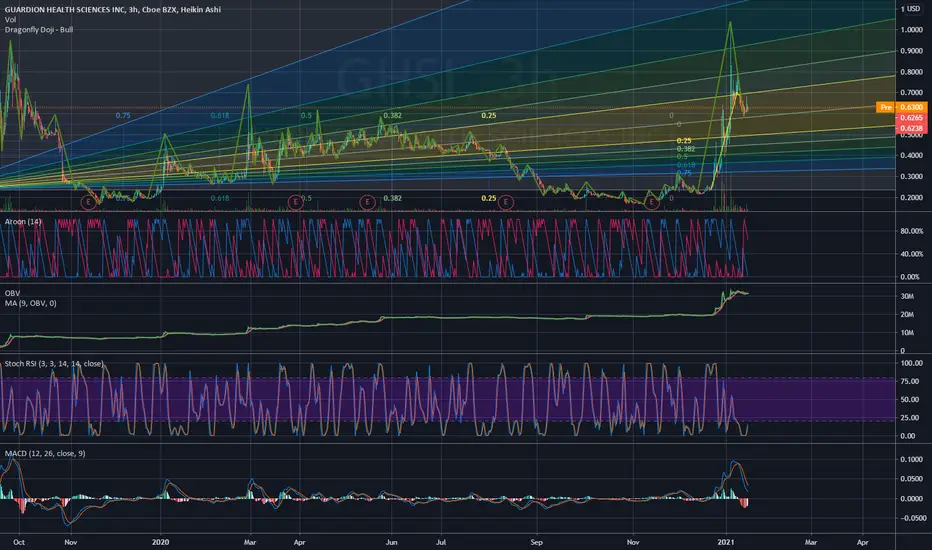932x550 pixels.
Task: Click the Stoch RSI indicator legend
Action: click(x=54, y=363)
